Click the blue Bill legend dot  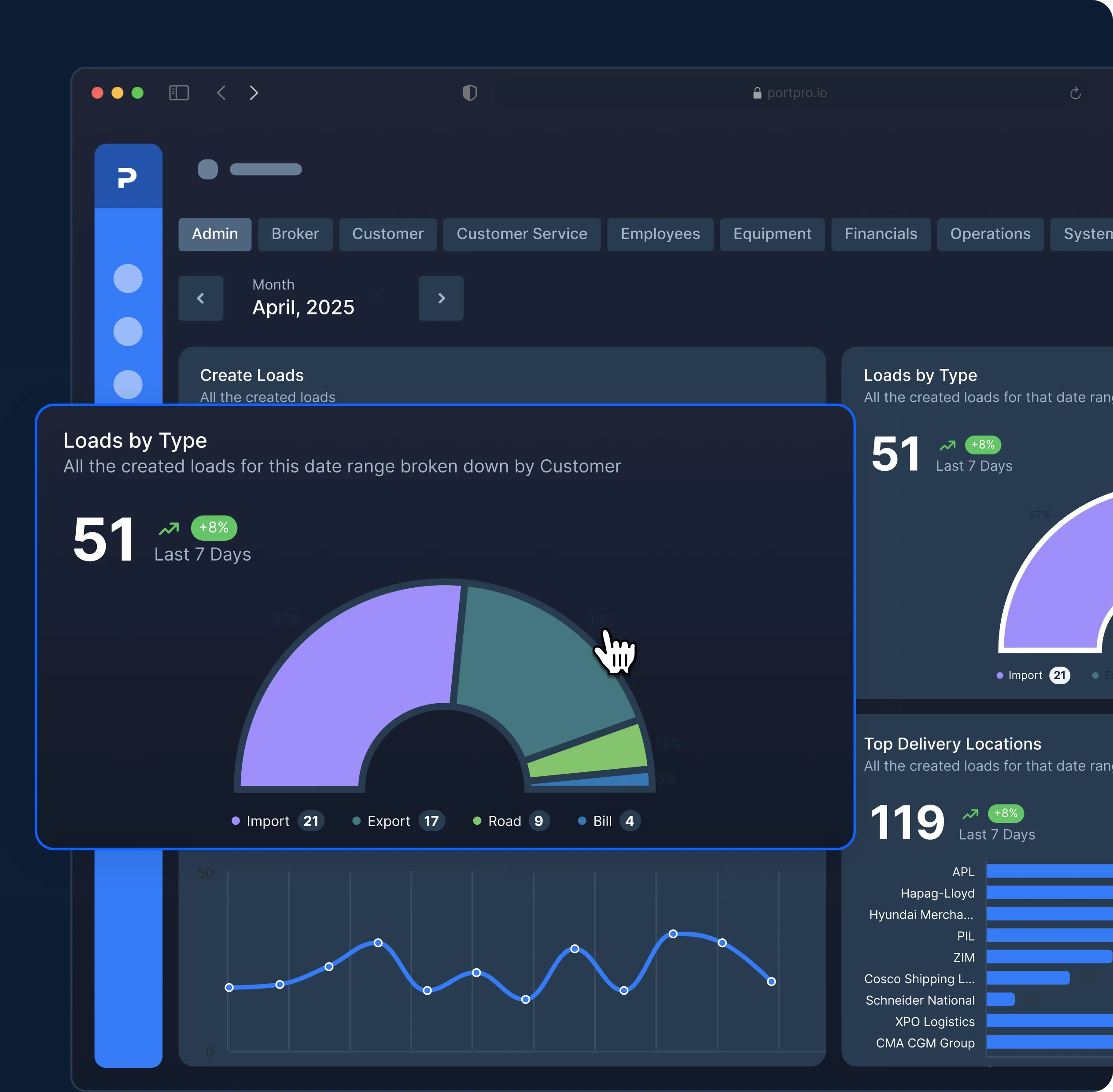(582, 821)
